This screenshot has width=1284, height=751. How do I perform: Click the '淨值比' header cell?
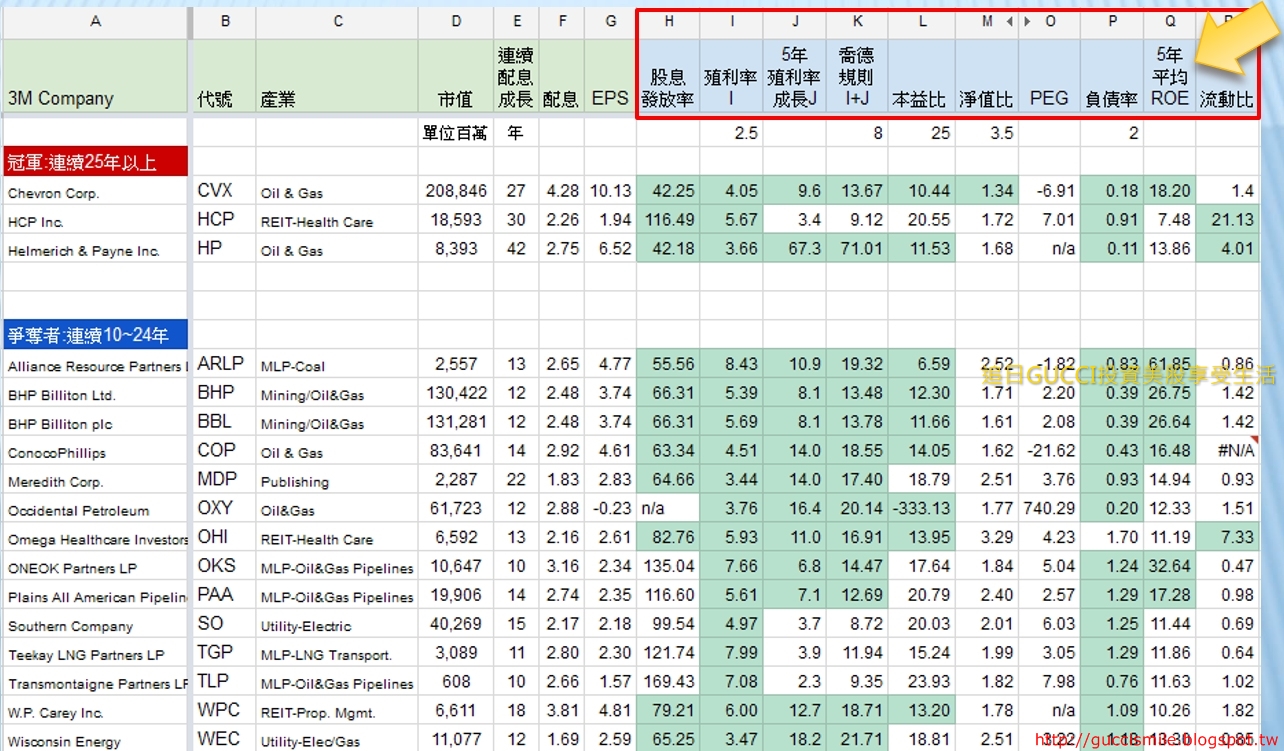(987, 76)
